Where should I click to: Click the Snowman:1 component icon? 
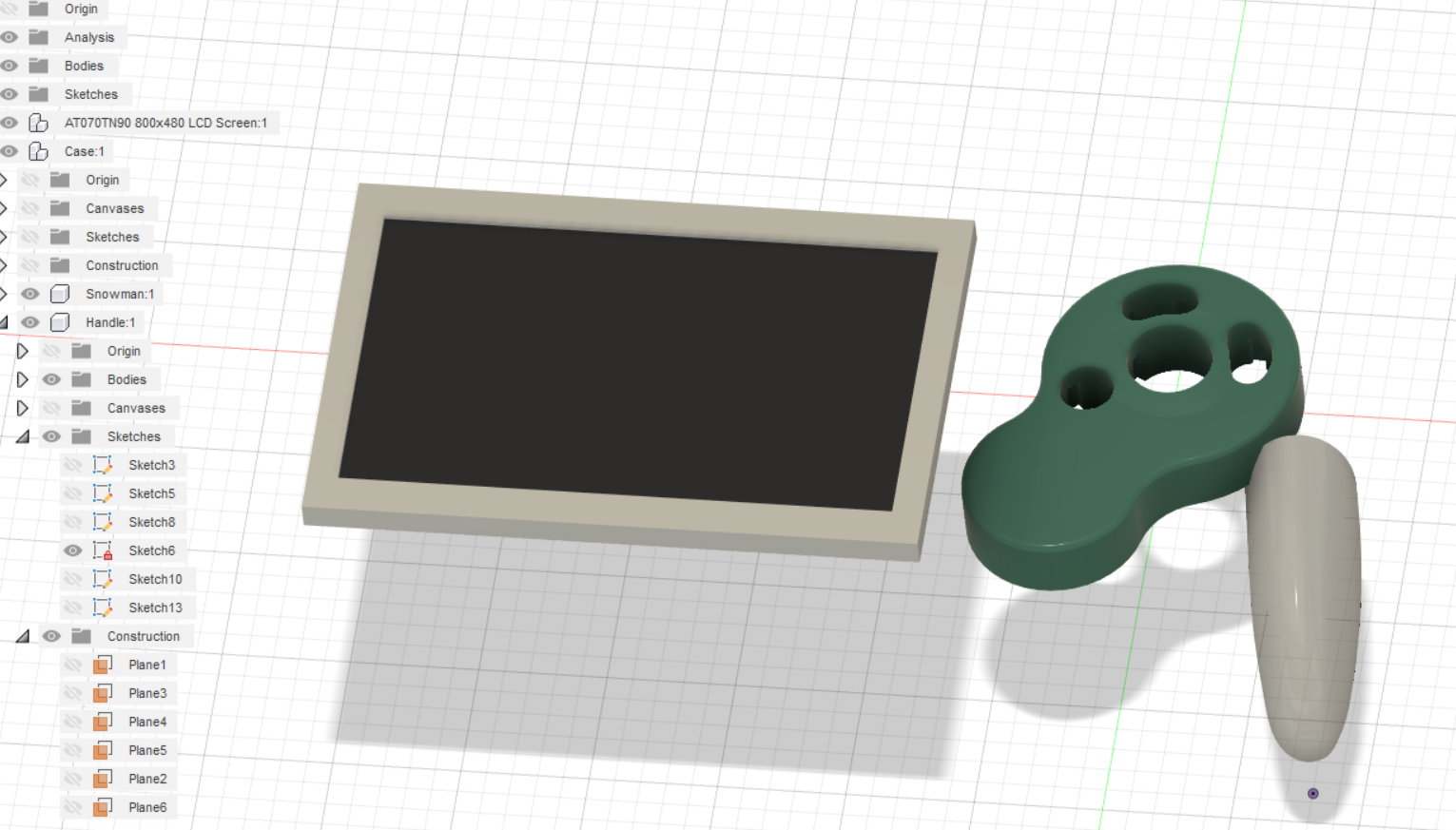[60, 294]
